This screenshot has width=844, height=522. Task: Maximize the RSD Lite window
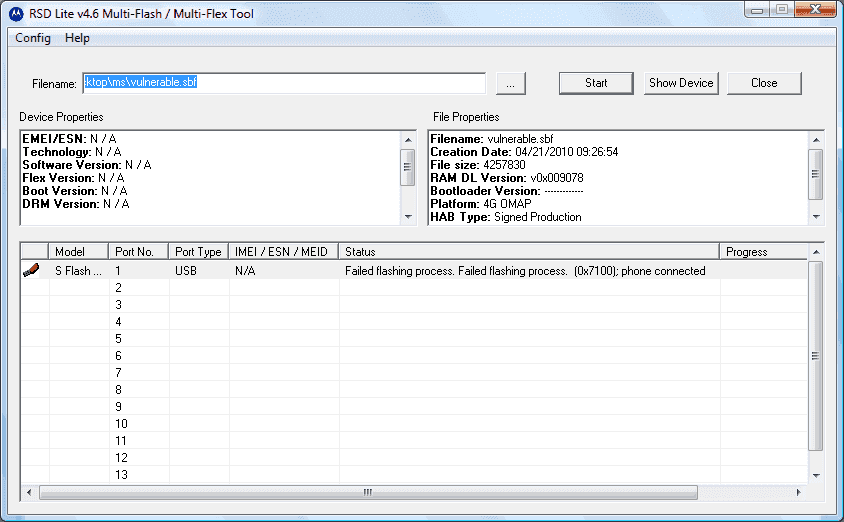[x=782, y=10]
